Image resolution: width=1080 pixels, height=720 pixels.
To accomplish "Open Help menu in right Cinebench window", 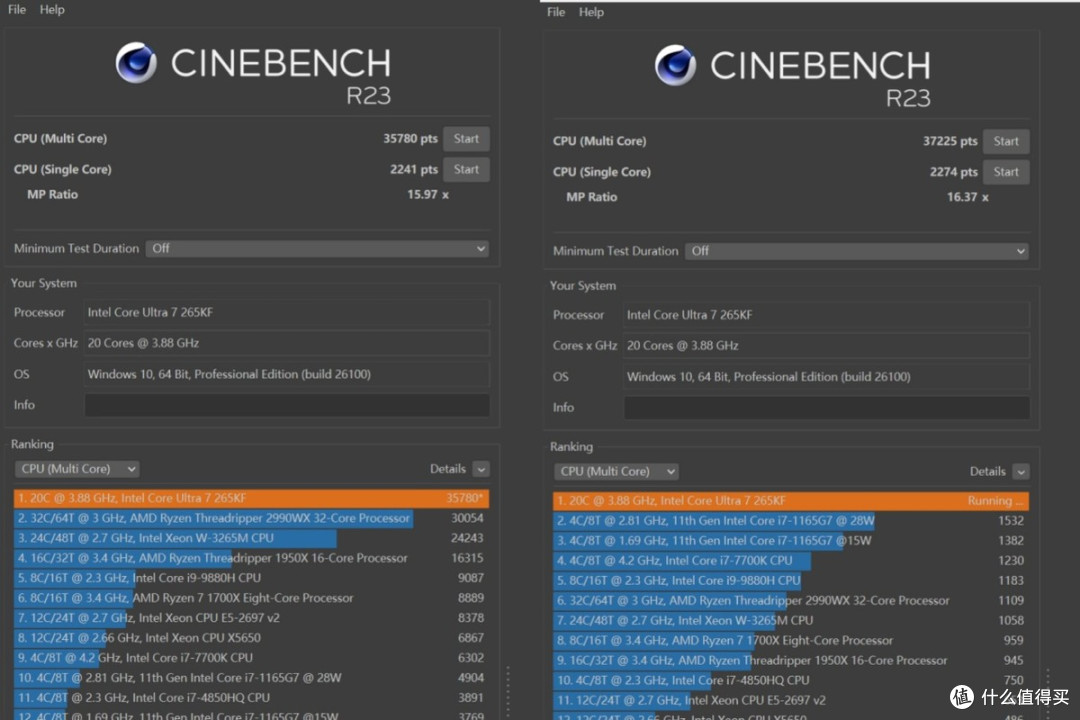I will coord(591,12).
